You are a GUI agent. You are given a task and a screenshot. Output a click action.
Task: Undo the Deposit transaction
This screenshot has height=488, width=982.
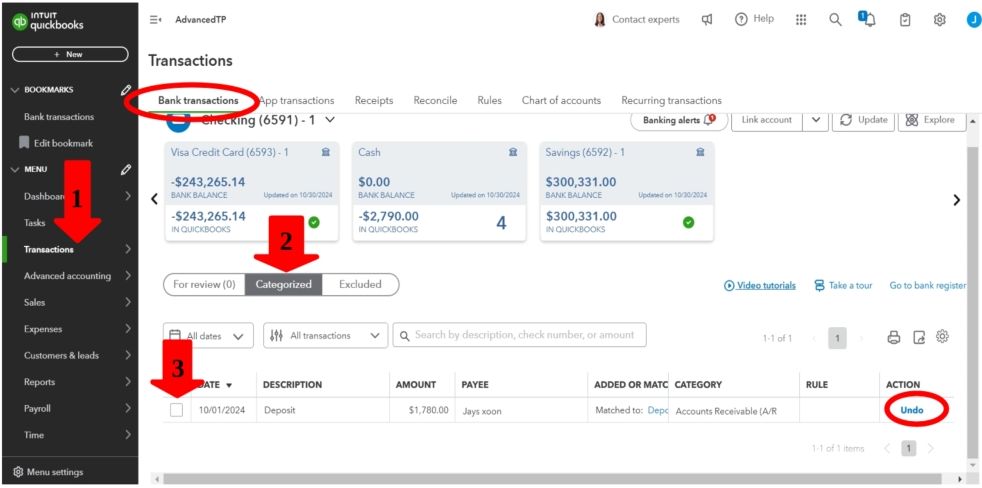click(x=912, y=410)
